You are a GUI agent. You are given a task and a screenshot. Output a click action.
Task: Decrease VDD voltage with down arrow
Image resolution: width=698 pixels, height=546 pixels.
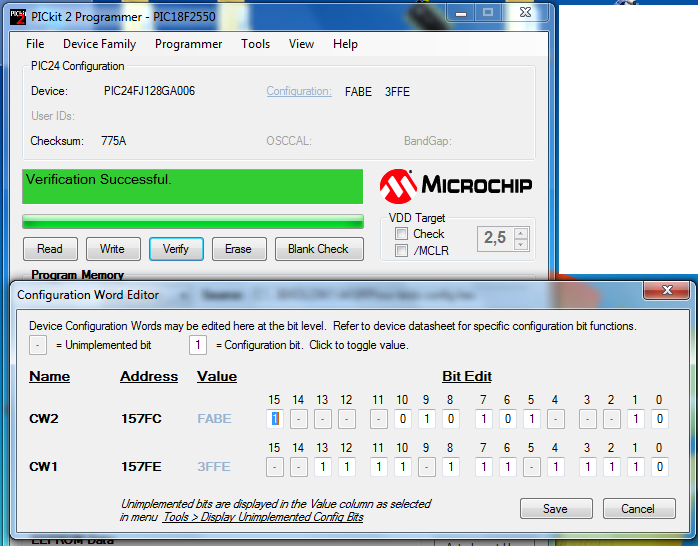tap(520, 245)
